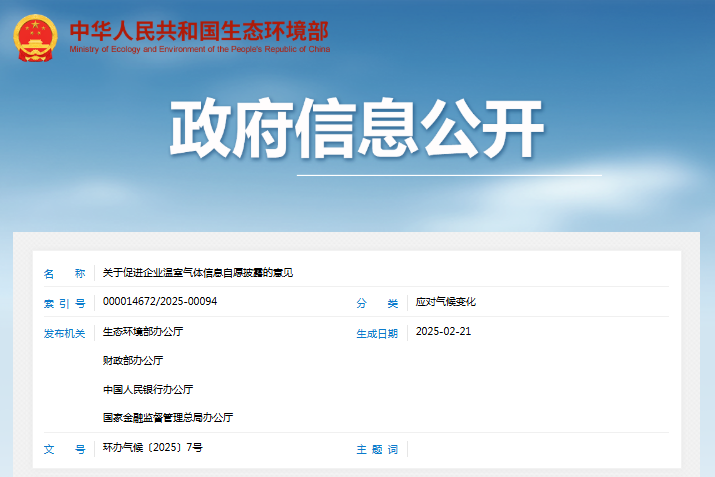The height and width of the screenshot is (477, 715).
Task: Click the 发布机关 field label
Action: (65, 333)
